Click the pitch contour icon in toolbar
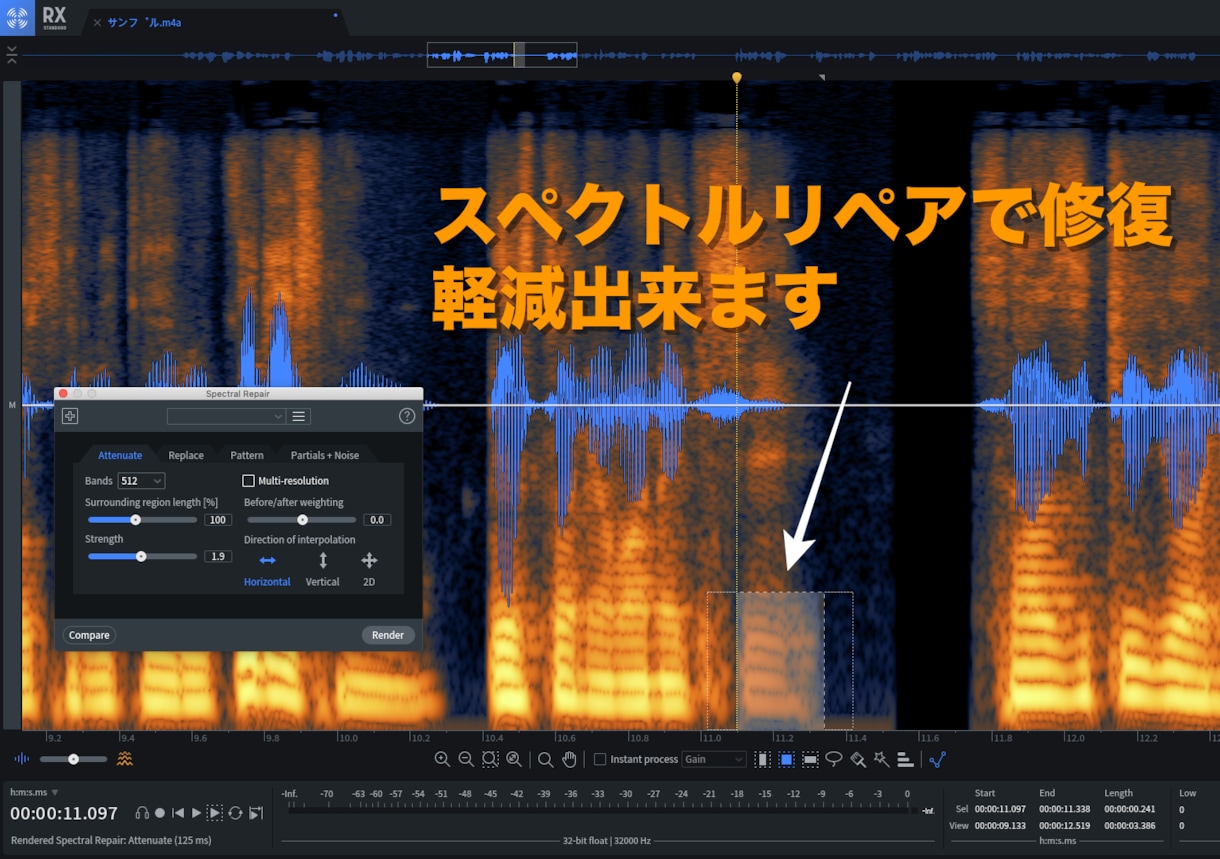Image resolution: width=1220 pixels, height=859 pixels. (x=937, y=760)
